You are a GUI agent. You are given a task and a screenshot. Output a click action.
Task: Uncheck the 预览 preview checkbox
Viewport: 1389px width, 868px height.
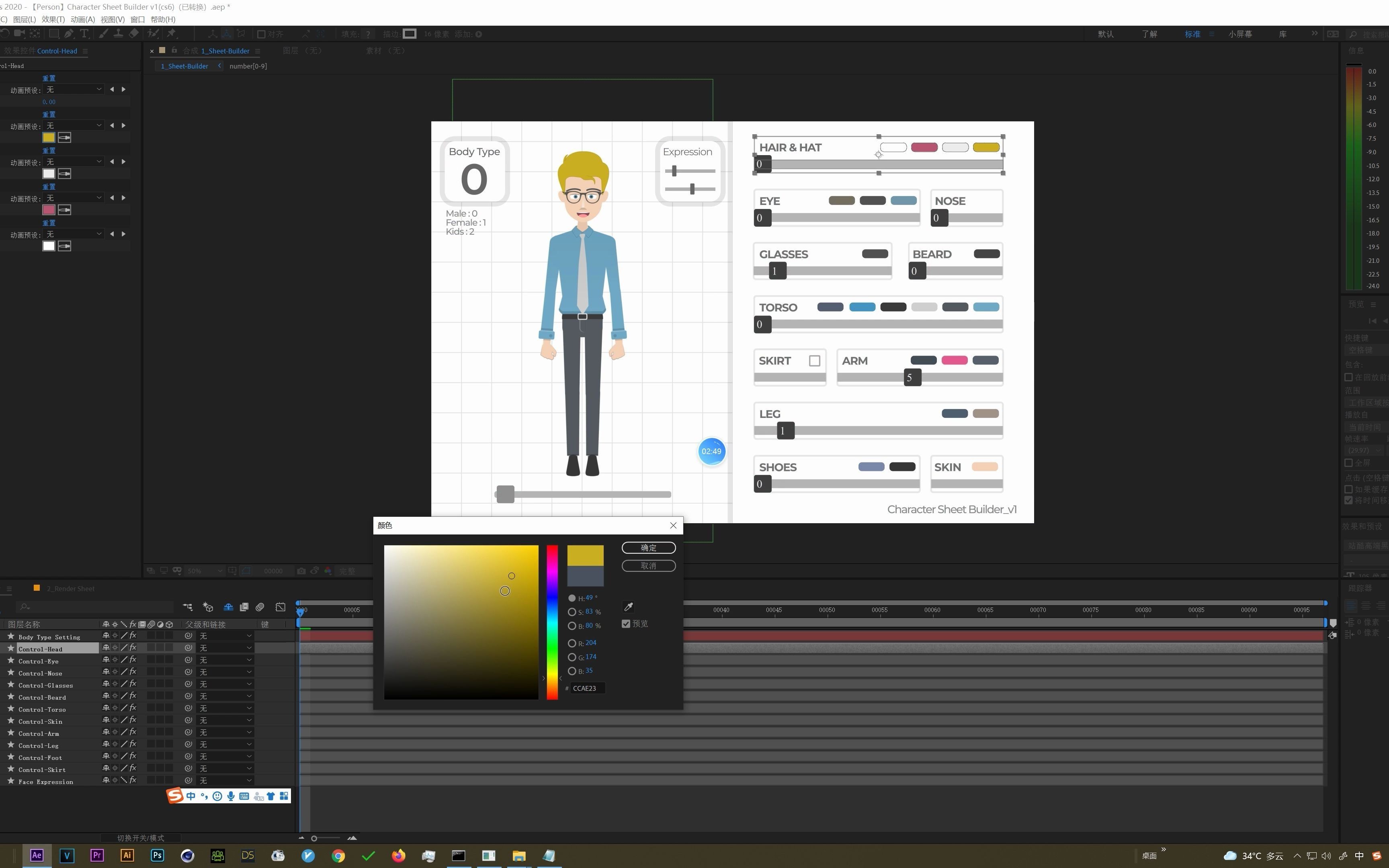pos(626,623)
